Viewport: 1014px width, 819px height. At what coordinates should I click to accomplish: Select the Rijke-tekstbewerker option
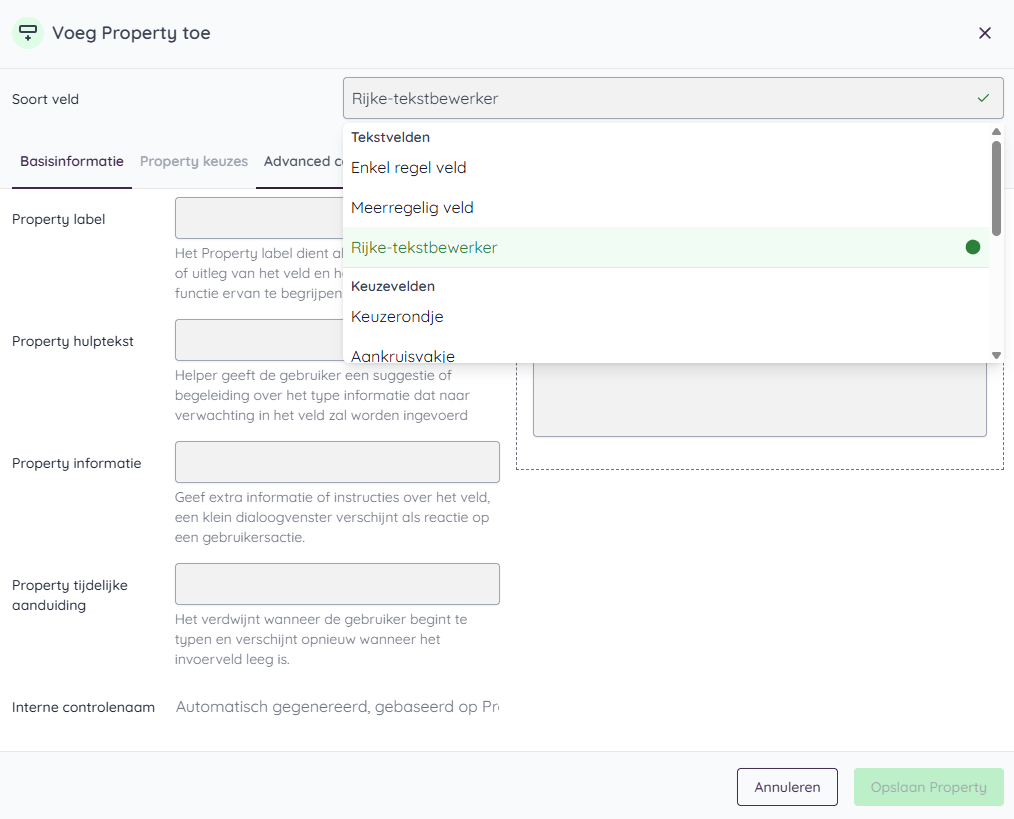point(424,247)
